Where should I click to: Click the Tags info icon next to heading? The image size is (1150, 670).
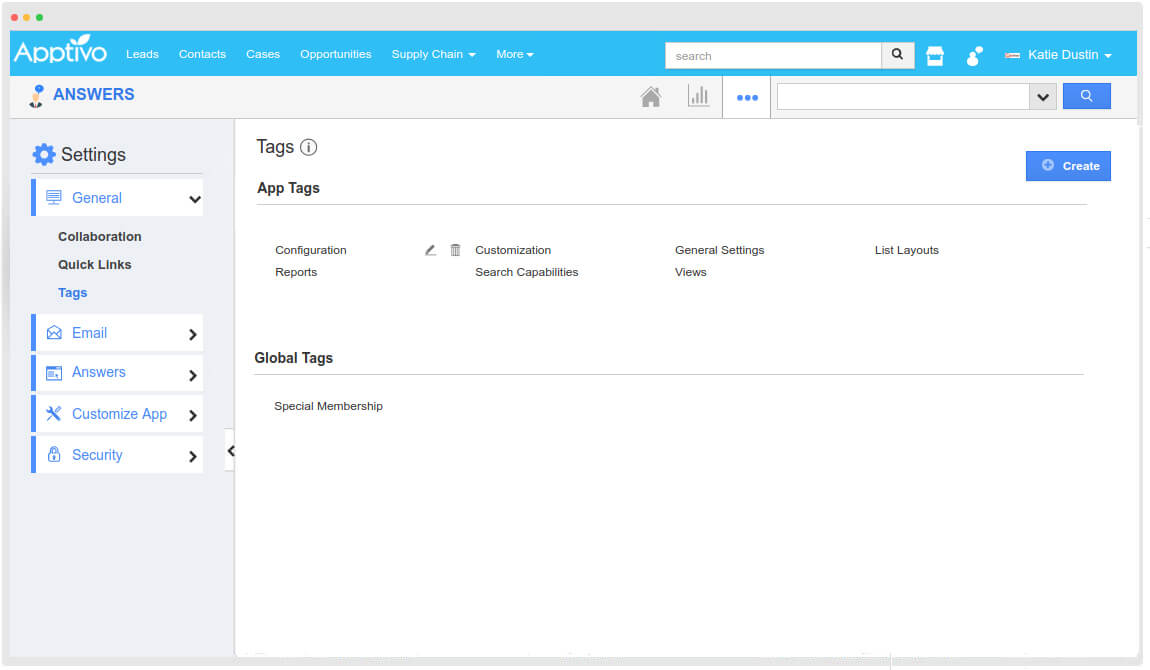click(308, 147)
